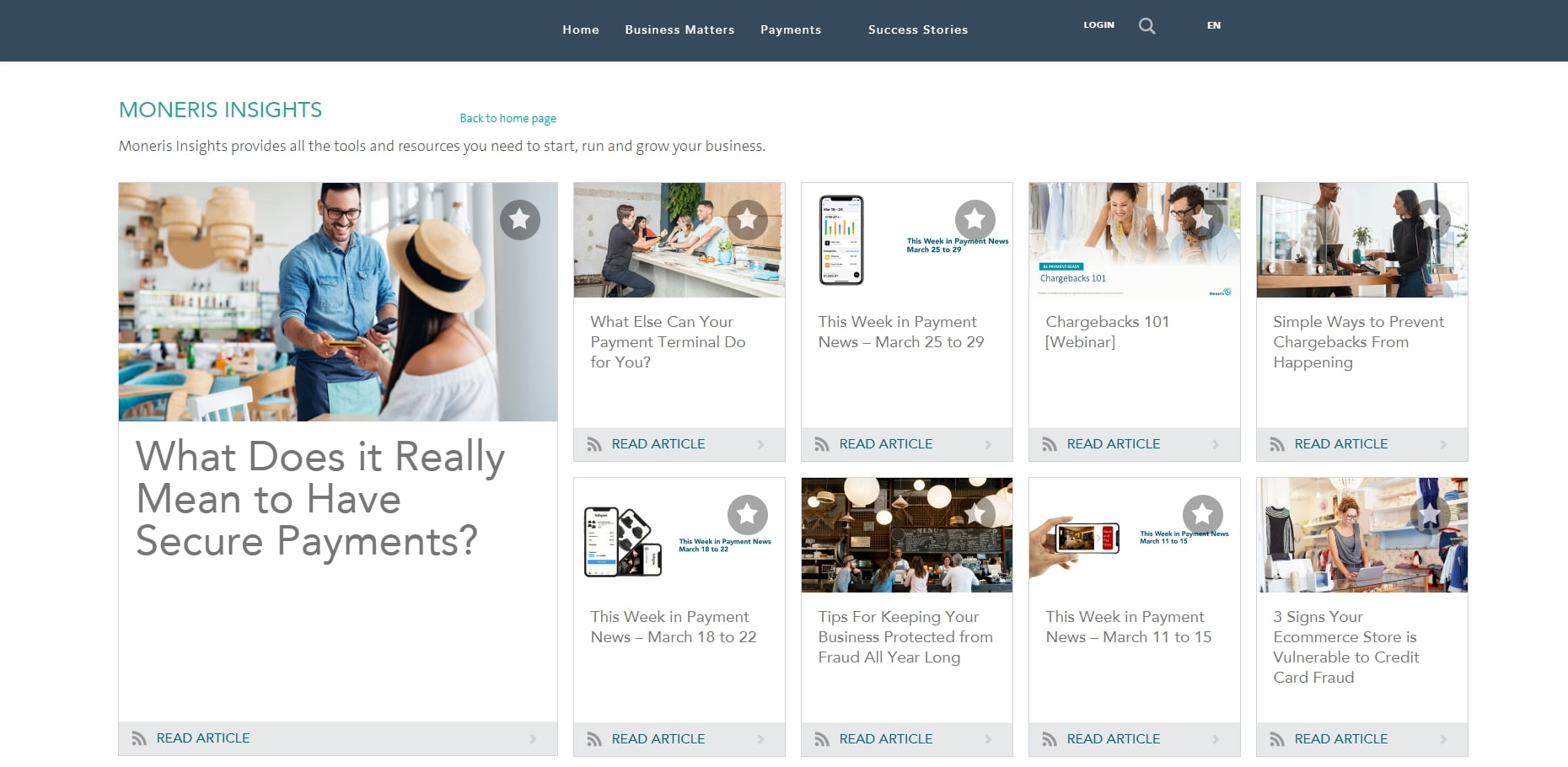Screen dimensions: 1568x767
Task: Click title Chargebacks 101 [Webinar]
Action: 1107,332
